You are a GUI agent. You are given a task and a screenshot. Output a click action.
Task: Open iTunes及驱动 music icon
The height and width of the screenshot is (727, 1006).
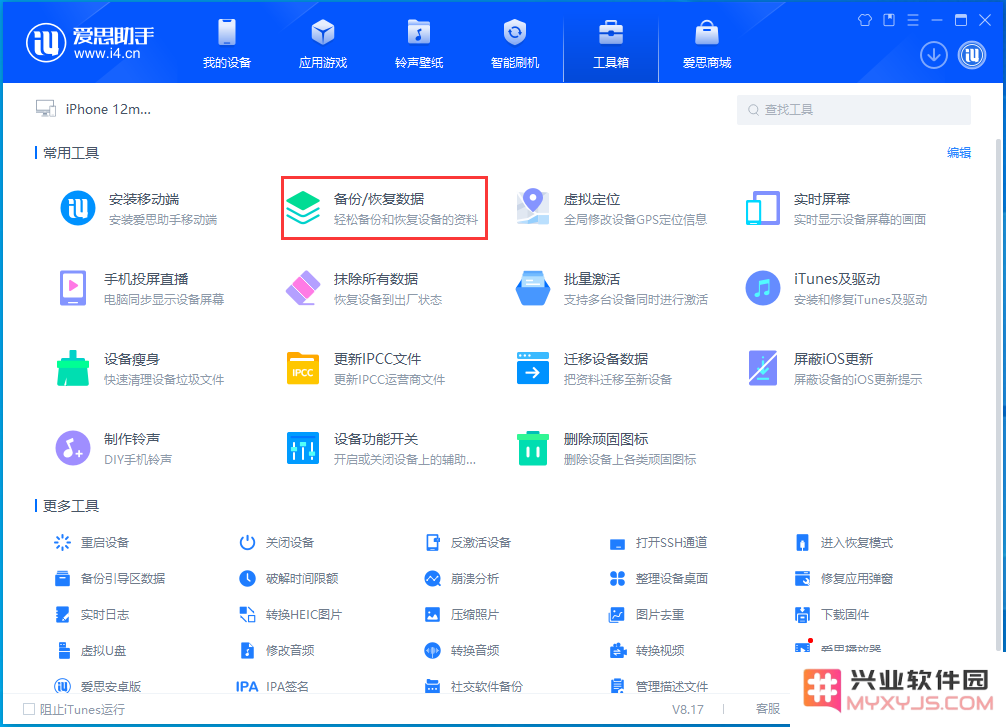coord(763,288)
